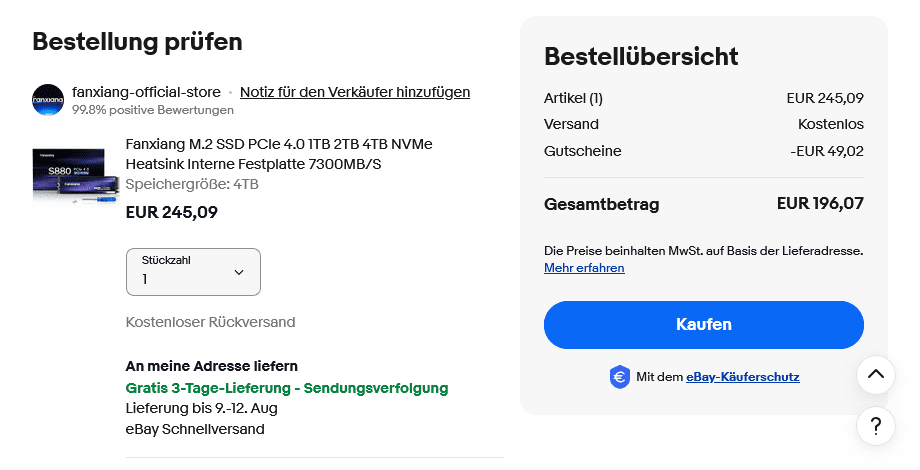Click the chevron arrow in the Stückzahl box

pos(238,272)
